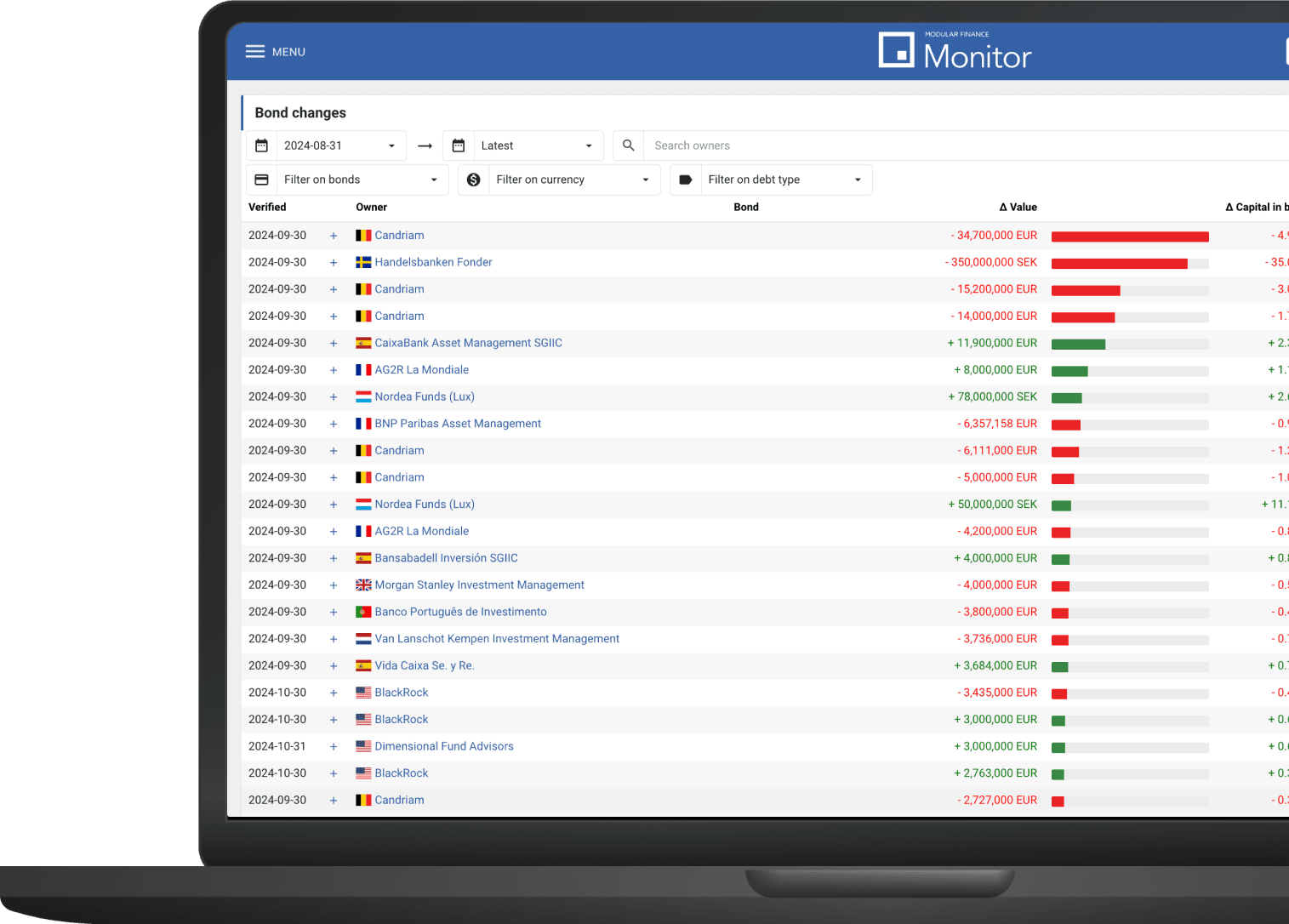Click the +2,763,000 EUR value cell
This screenshot has width=1289, height=924.
pyautogui.click(x=995, y=773)
